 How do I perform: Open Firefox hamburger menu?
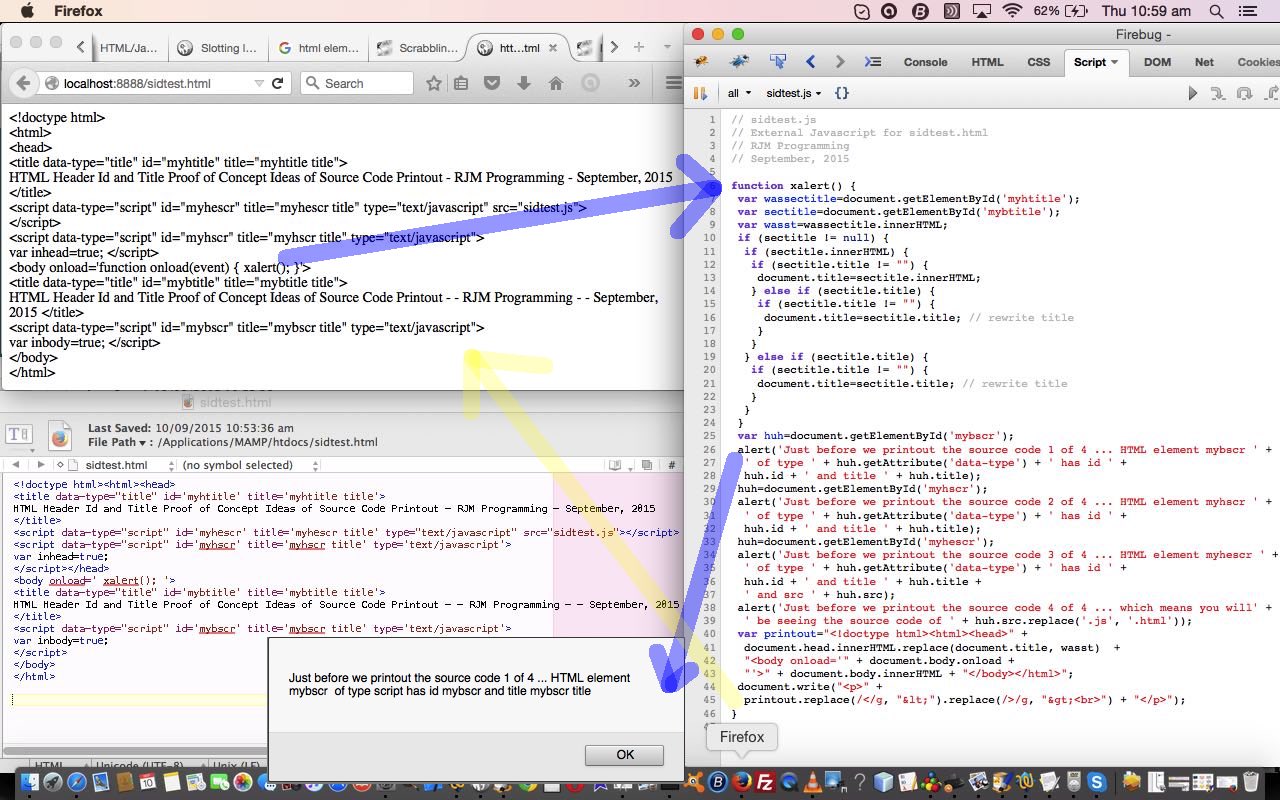(674, 83)
